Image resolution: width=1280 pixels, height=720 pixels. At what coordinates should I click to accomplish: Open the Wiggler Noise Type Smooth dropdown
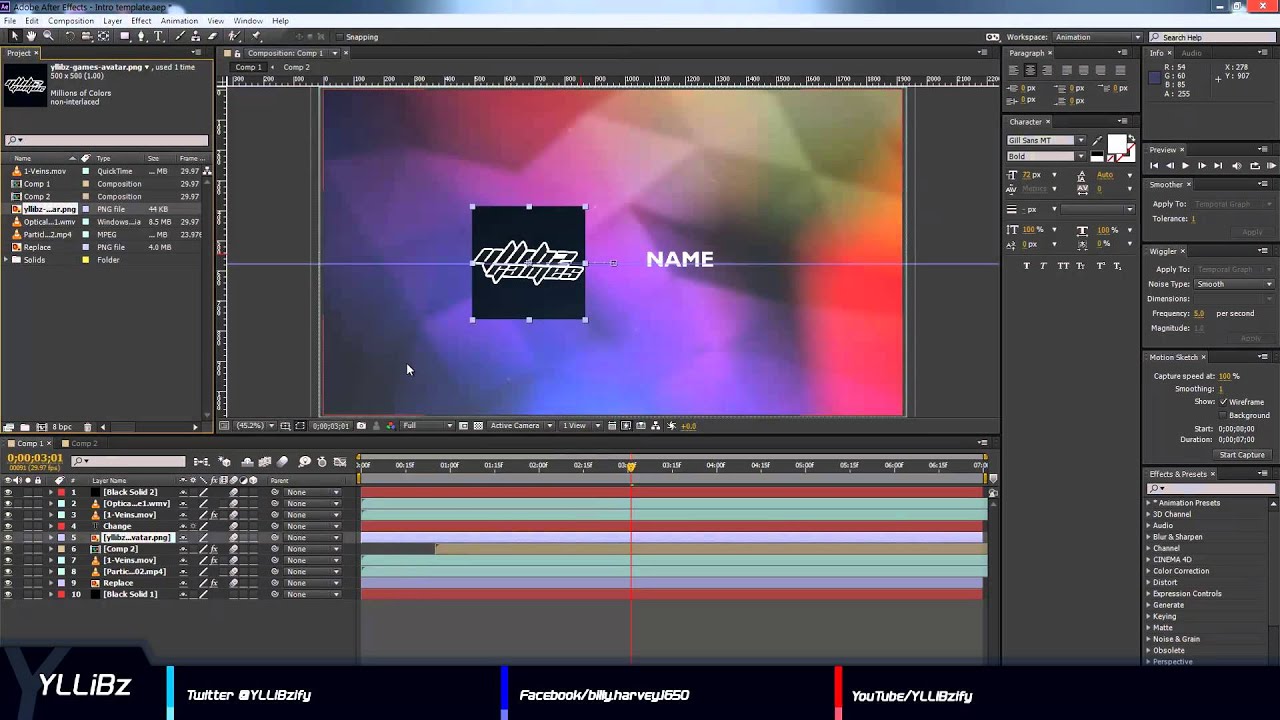(x=1234, y=284)
